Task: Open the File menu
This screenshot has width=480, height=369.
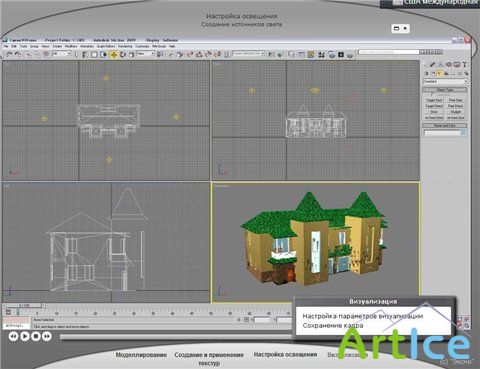Action: tap(6, 46)
